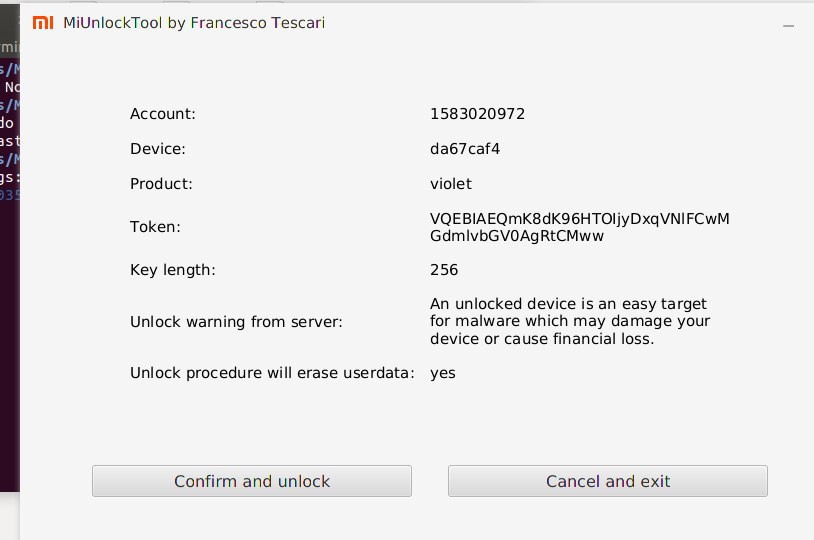814x540 pixels.
Task: Minimize the MiUnlockTool window
Action: 788,25
